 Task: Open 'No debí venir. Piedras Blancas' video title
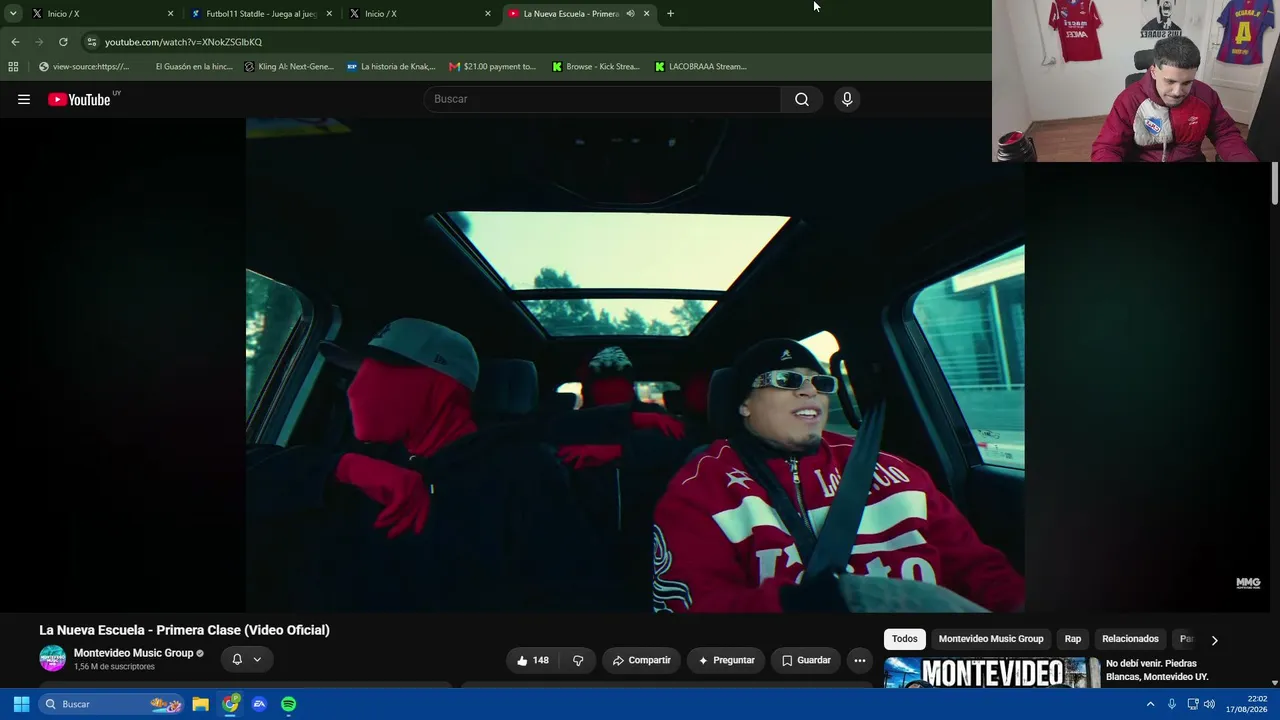pyautogui.click(x=1157, y=670)
